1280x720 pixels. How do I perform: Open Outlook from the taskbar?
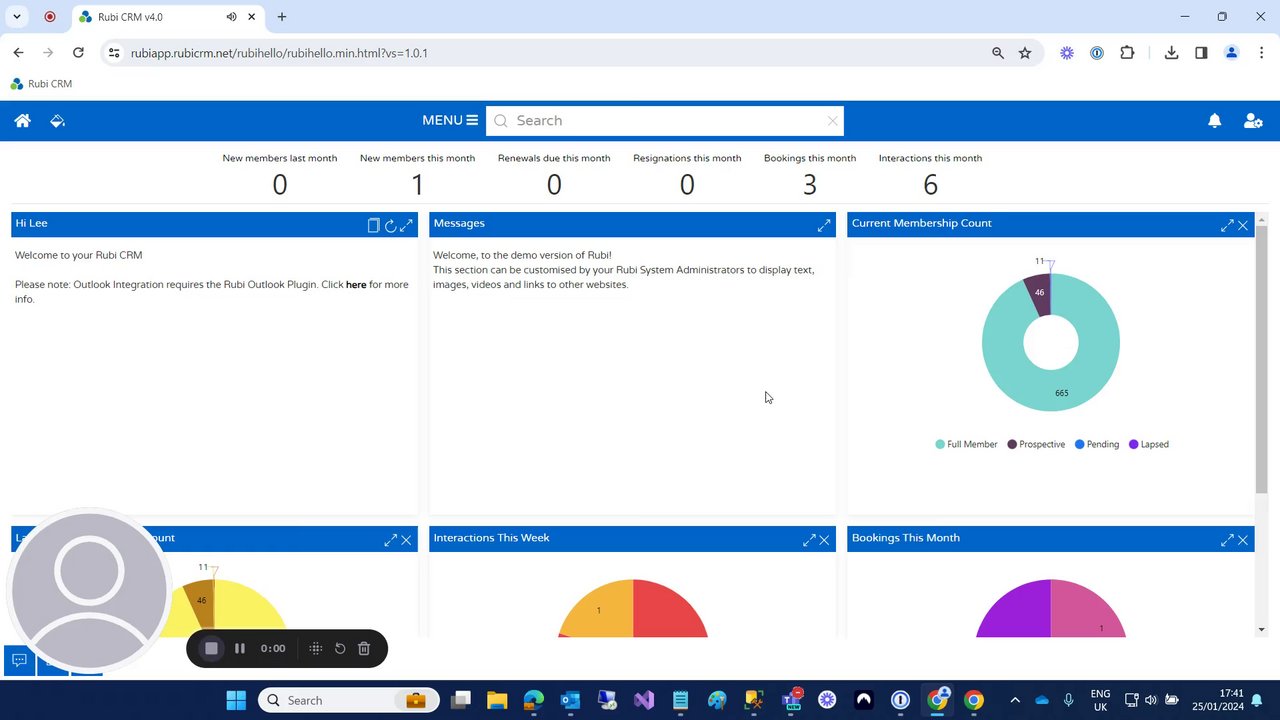tap(570, 700)
